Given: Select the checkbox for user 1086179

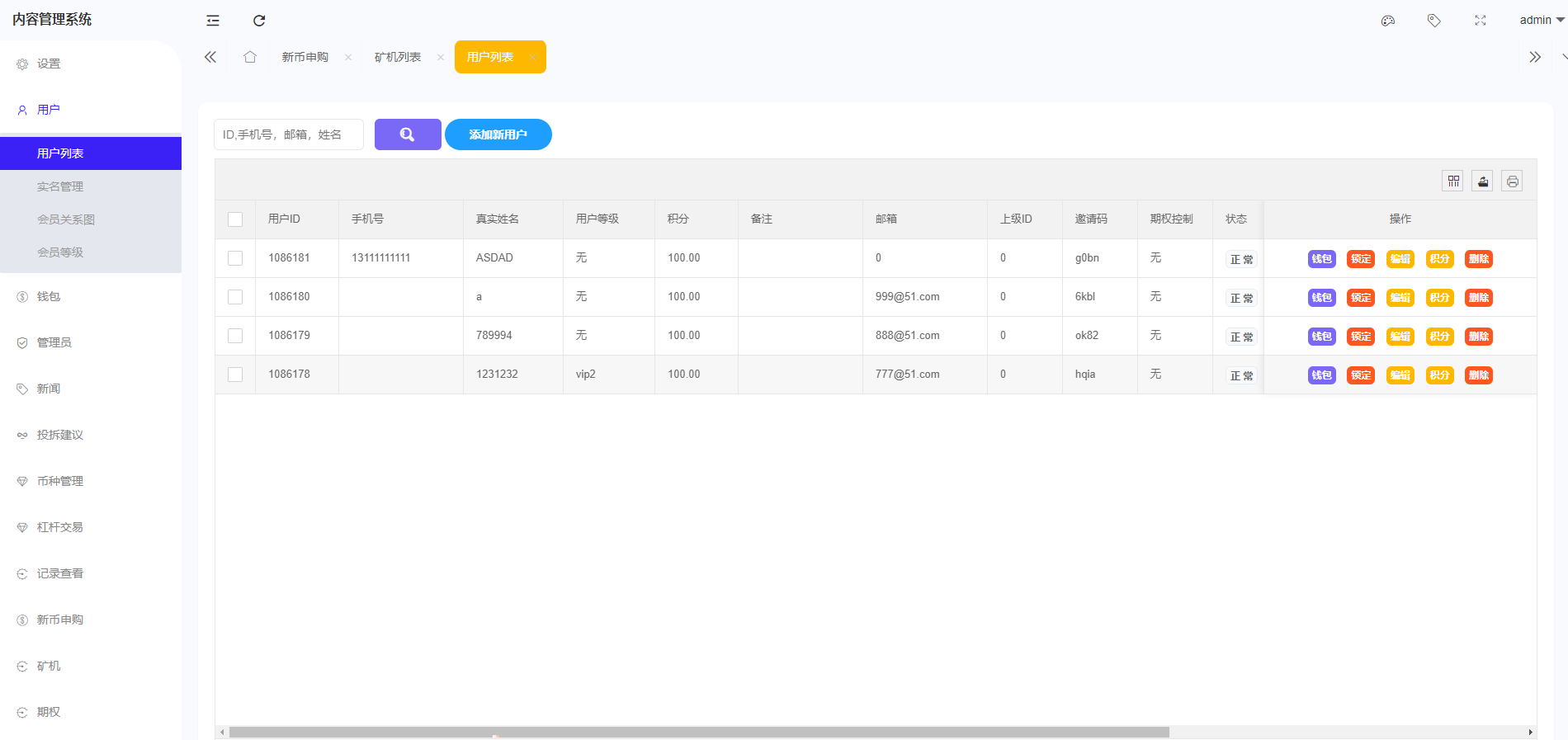Looking at the screenshot, I should [x=235, y=336].
